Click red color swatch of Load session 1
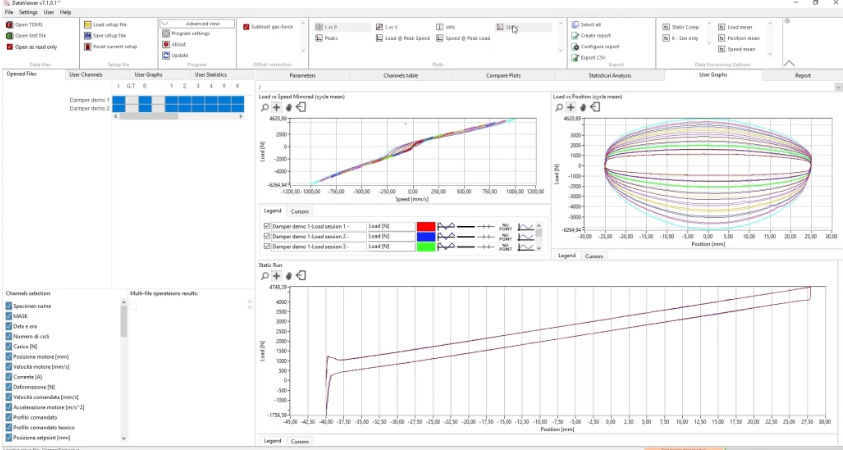This screenshot has width=843, height=450. 426,226
